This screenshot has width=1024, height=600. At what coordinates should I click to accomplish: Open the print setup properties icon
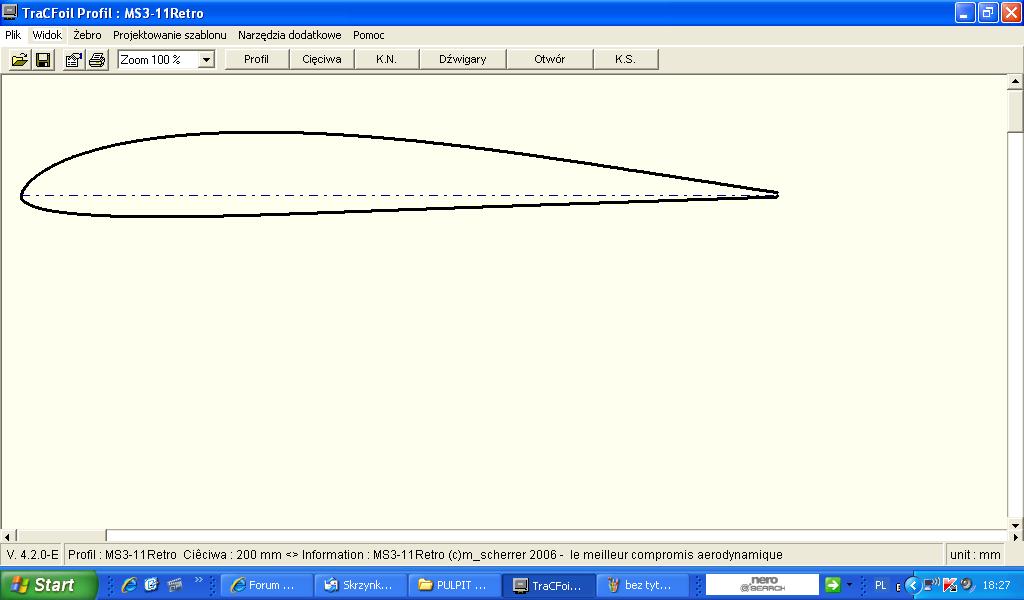pos(73,60)
